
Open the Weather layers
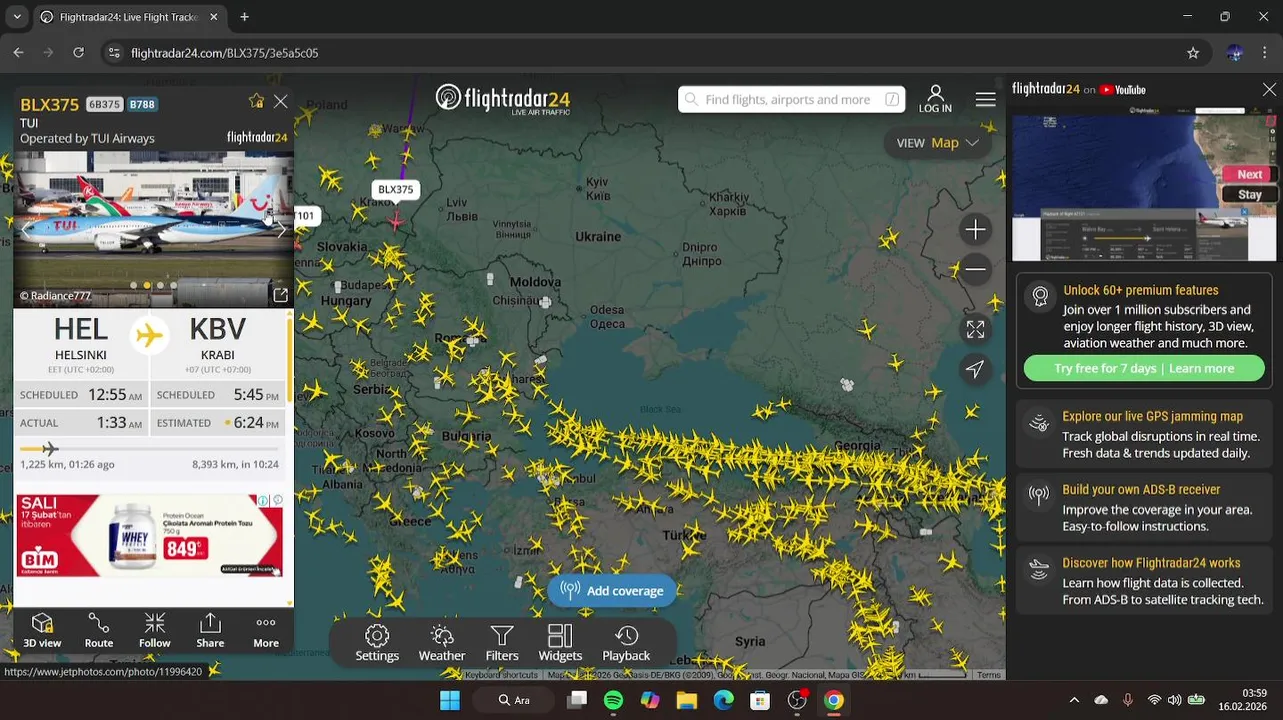pyautogui.click(x=442, y=644)
